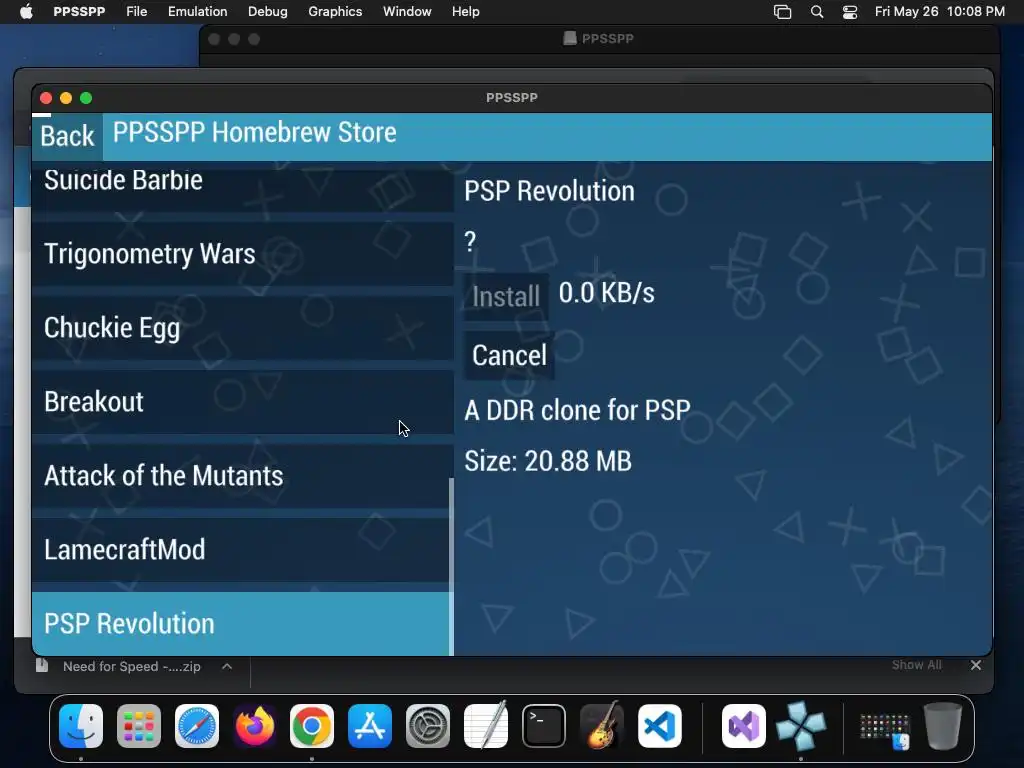1024x768 pixels.
Task: Select PSP Revolution highlighted entry
Action: (x=242, y=623)
